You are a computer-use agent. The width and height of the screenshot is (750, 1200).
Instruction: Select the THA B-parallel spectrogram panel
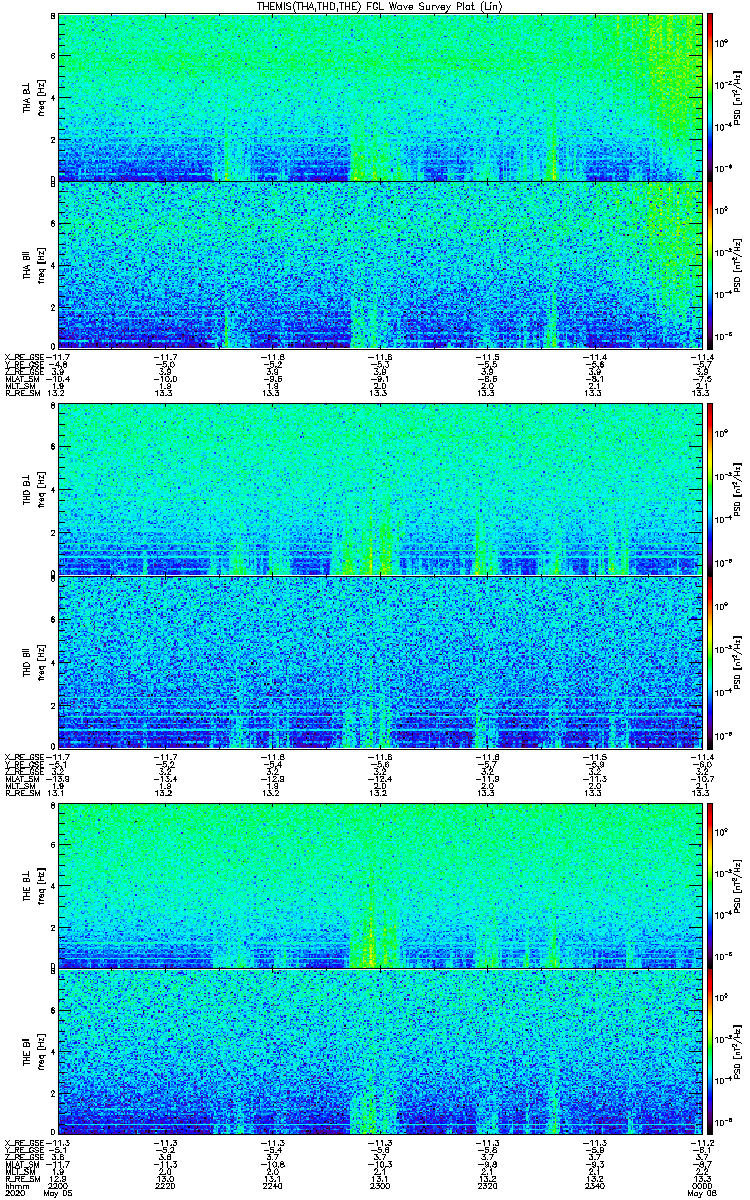pos(380,265)
